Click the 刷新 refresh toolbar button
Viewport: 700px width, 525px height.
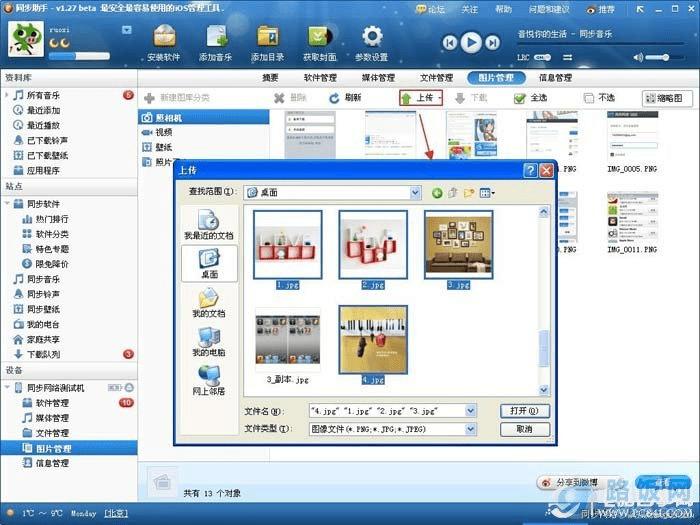click(345, 98)
